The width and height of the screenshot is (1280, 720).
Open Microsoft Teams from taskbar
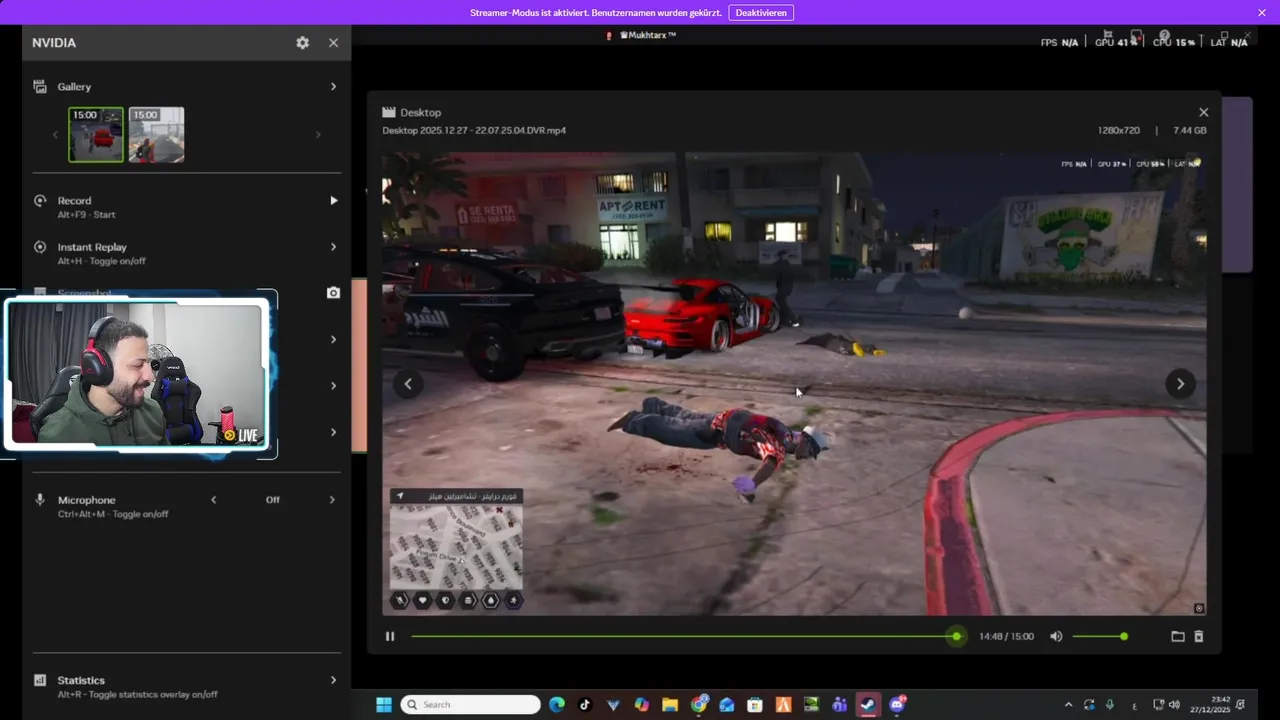[839, 705]
